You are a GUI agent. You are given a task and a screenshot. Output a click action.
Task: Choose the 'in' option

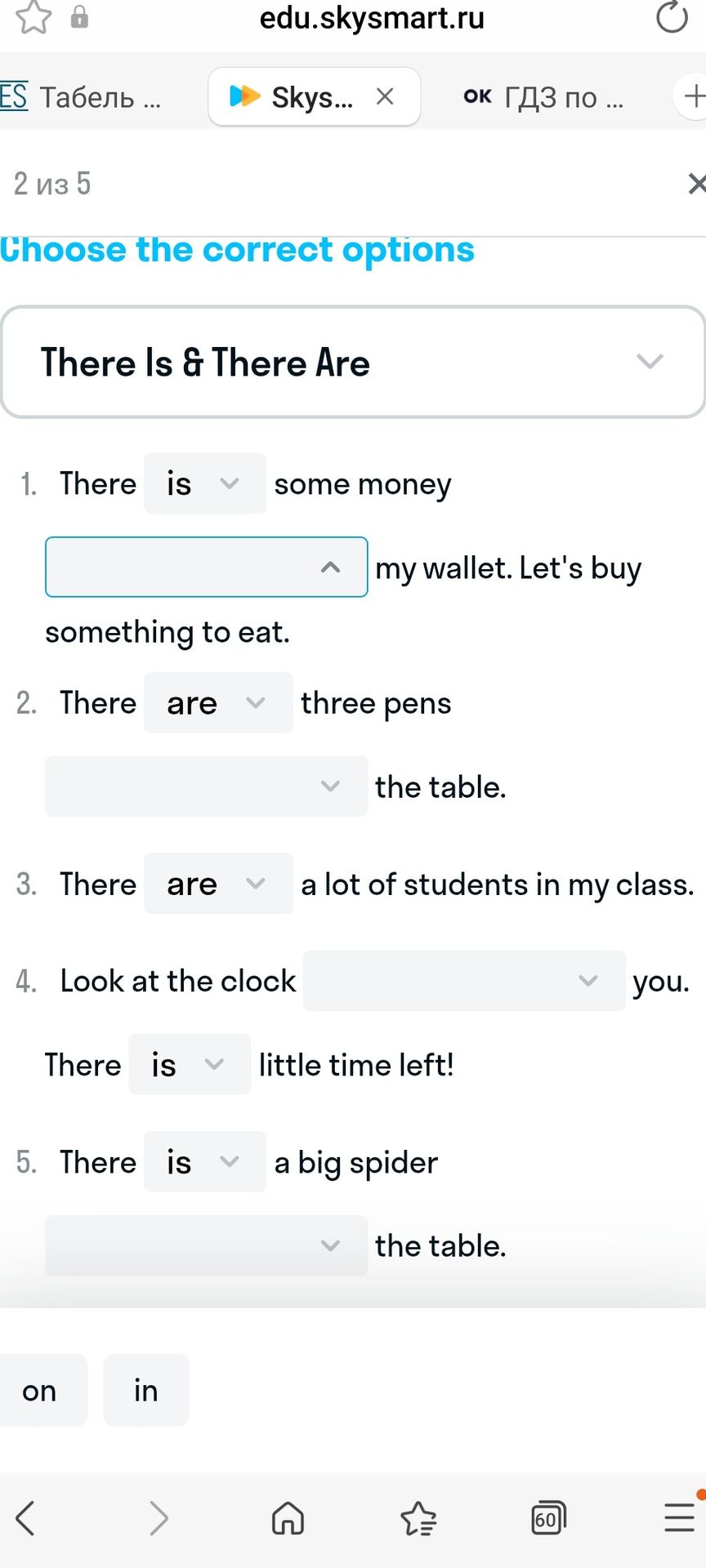[x=146, y=1390]
